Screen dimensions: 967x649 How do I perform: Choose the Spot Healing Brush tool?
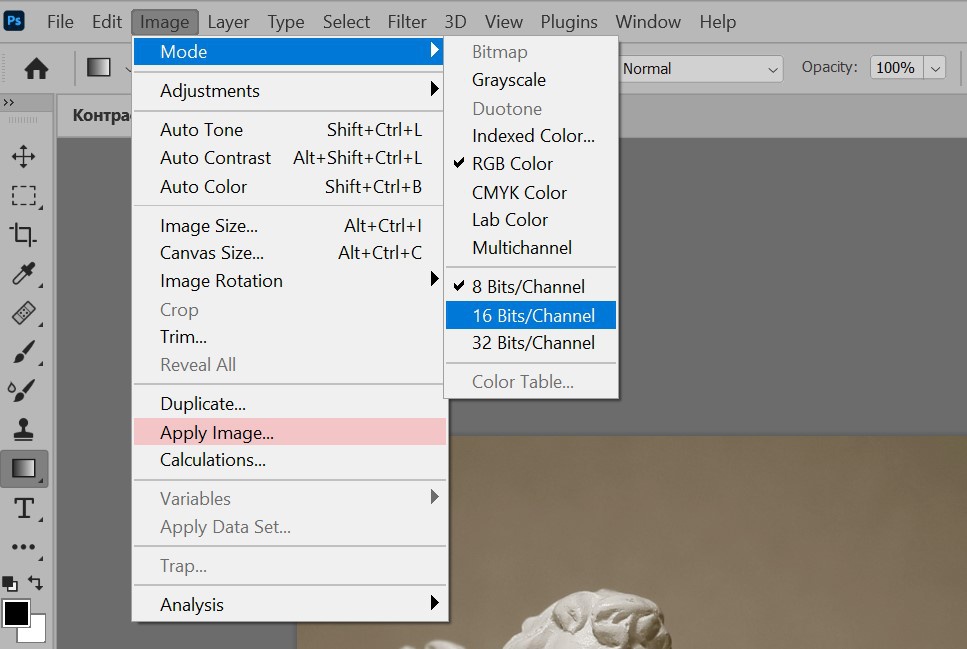click(23, 313)
